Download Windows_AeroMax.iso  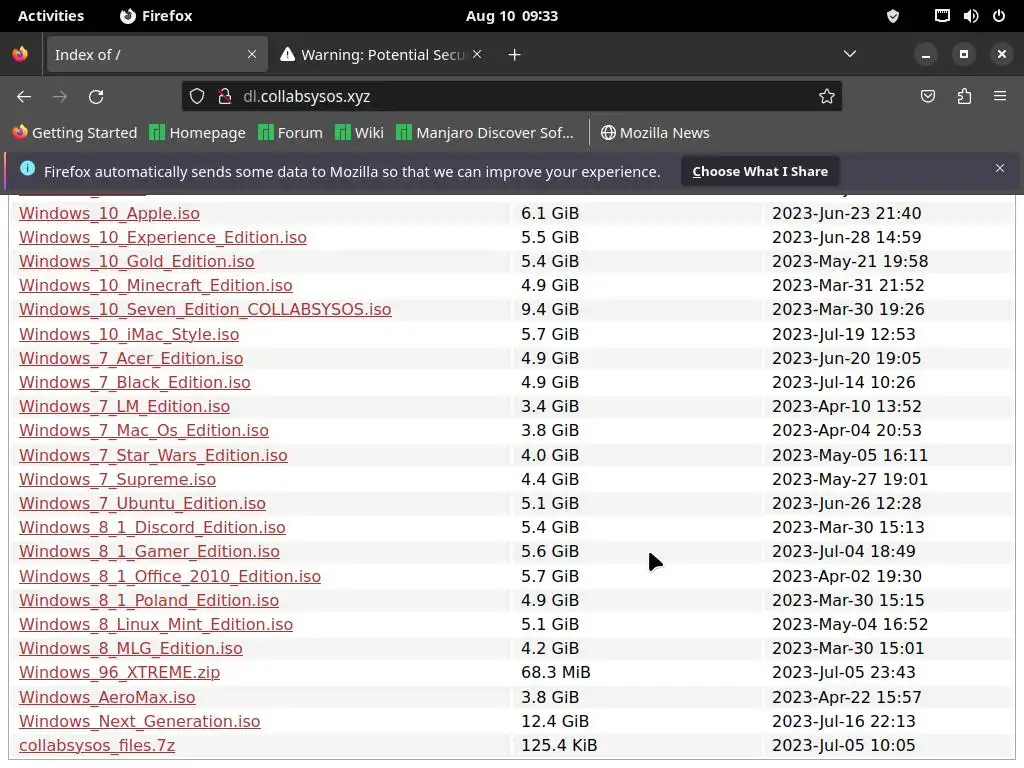click(107, 697)
